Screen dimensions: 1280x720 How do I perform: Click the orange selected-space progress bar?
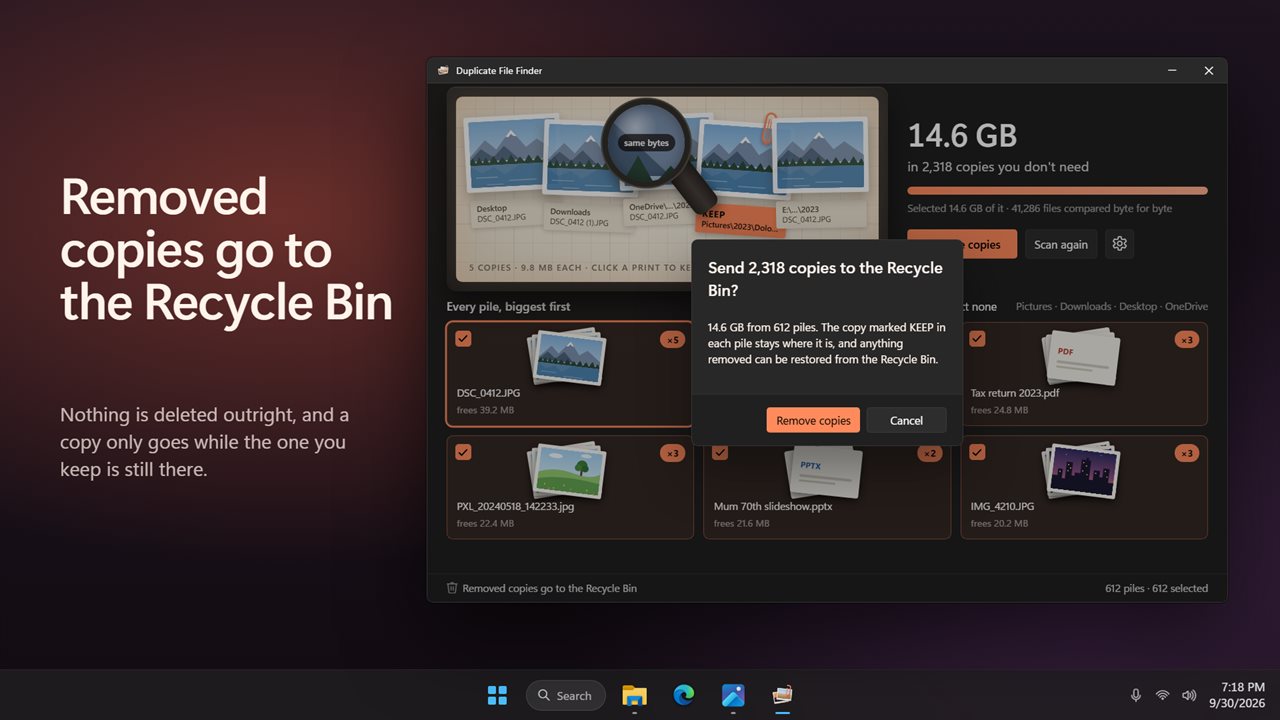pos(1057,190)
